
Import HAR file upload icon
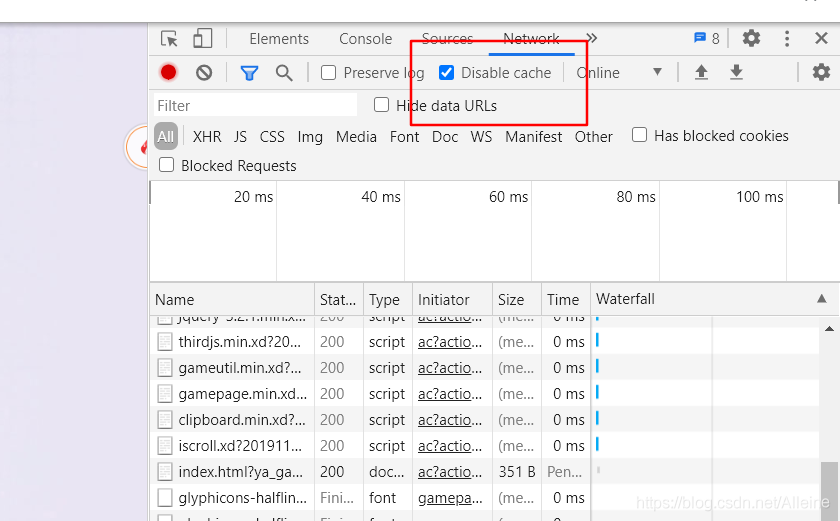click(x=701, y=72)
